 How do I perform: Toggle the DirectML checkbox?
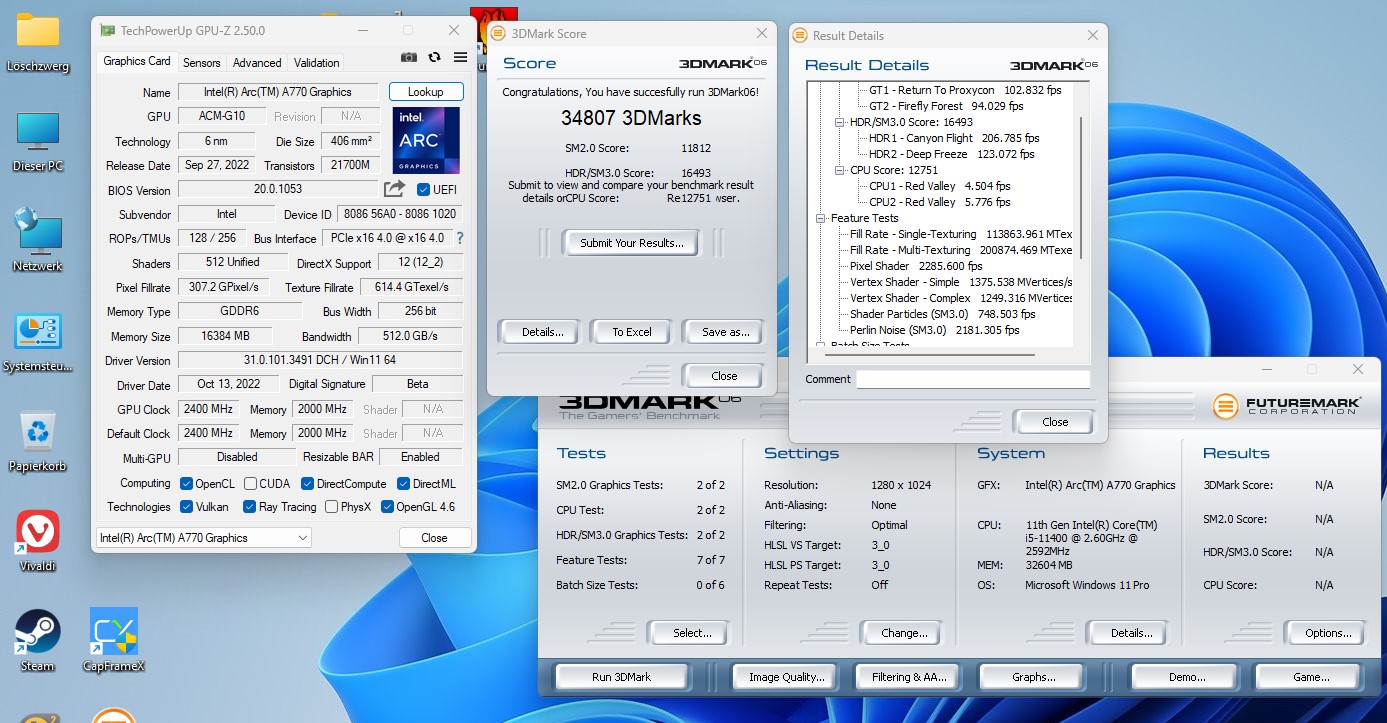click(x=403, y=483)
